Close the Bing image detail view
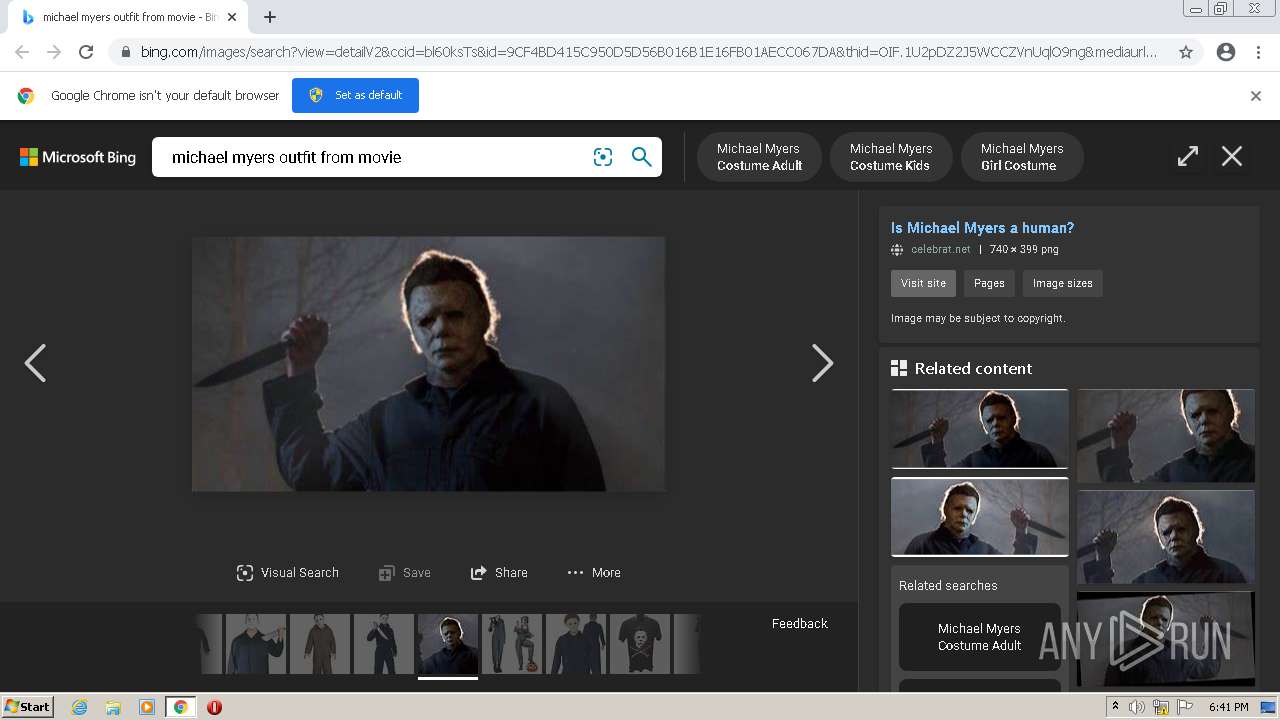The width and height of the screenshot is (1280, 720). point(1232,157)
